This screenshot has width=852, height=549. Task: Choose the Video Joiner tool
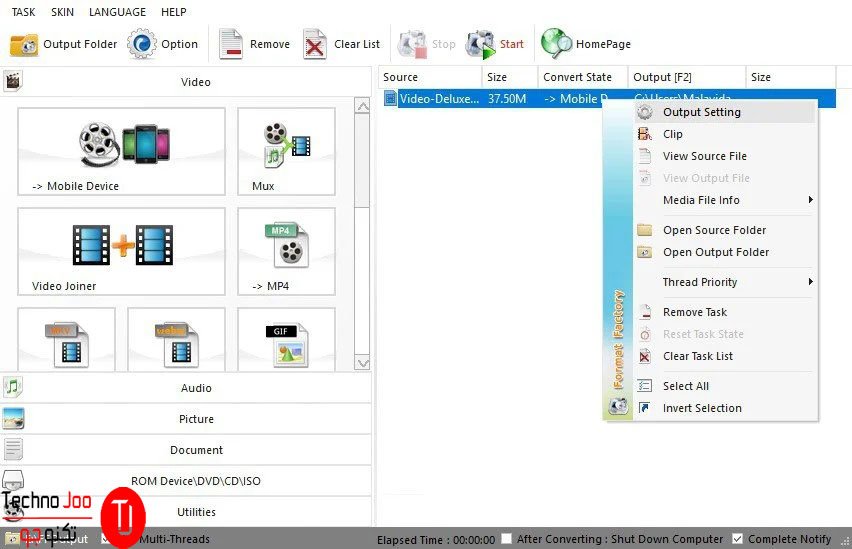[x=121, y=251]
